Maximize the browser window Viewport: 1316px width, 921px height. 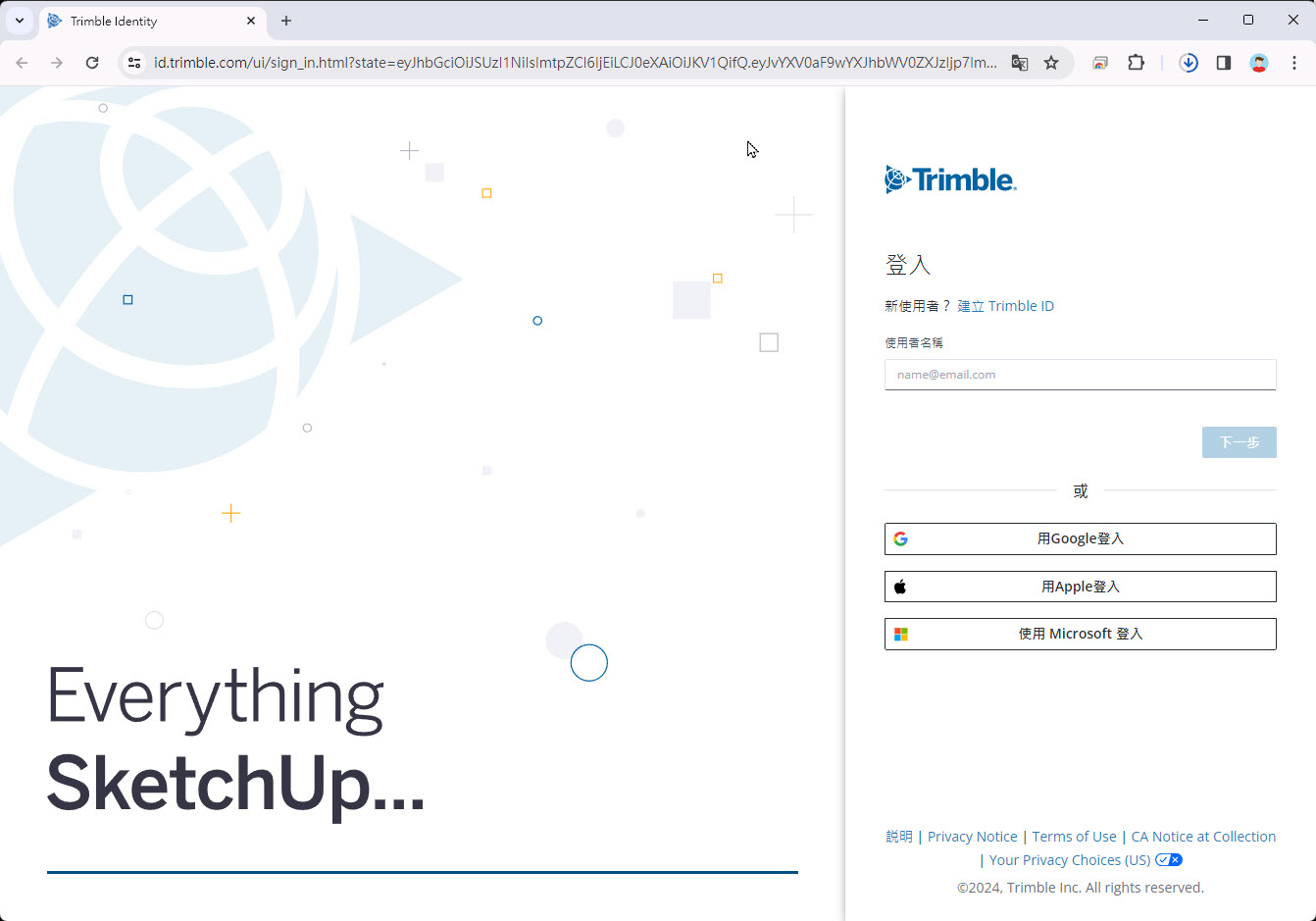point(1248,20)
